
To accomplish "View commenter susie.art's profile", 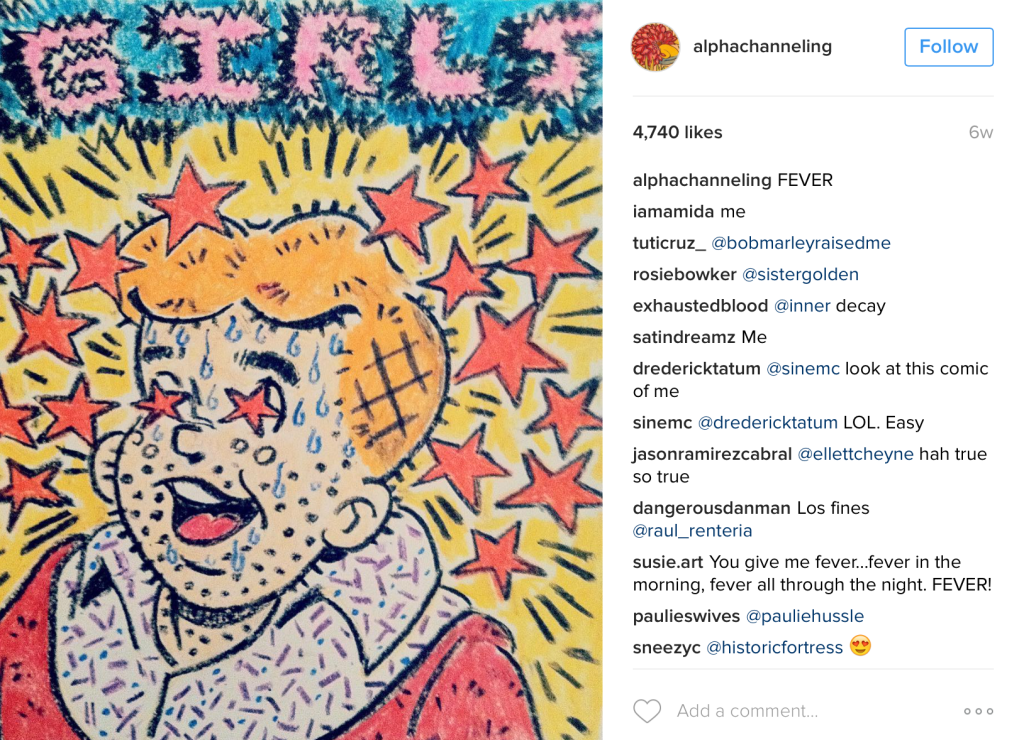I will tap(668, 562).
